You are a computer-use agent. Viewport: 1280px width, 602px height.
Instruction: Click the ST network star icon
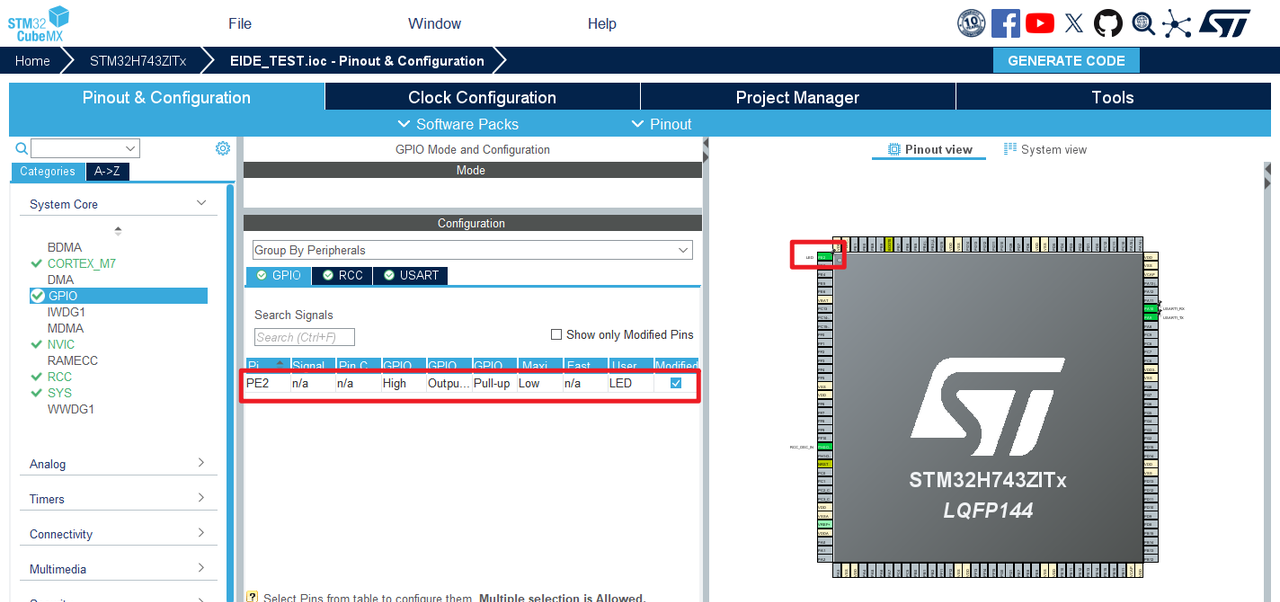coord(1177,23)
